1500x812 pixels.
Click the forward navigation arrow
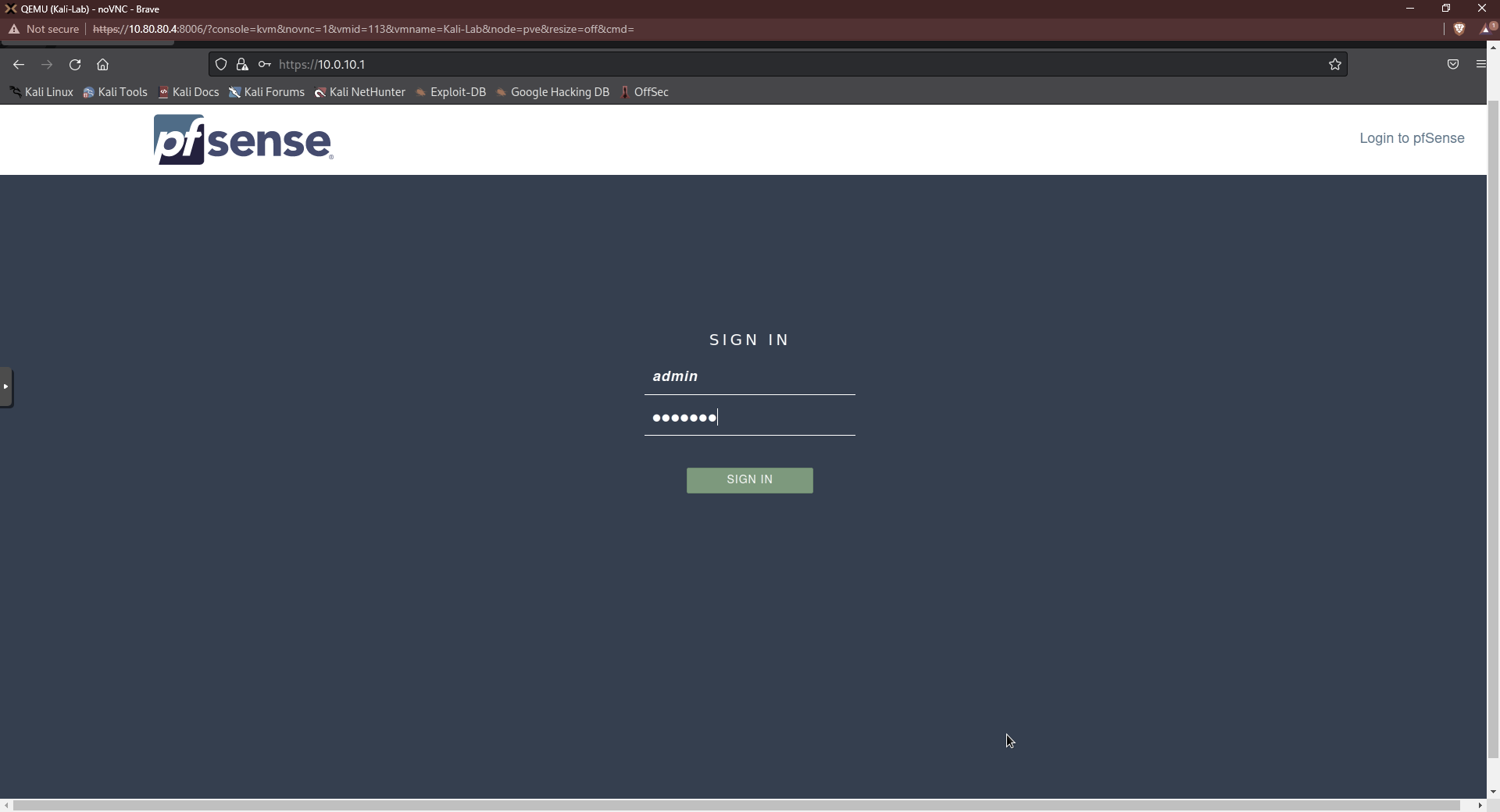(47, 65)
